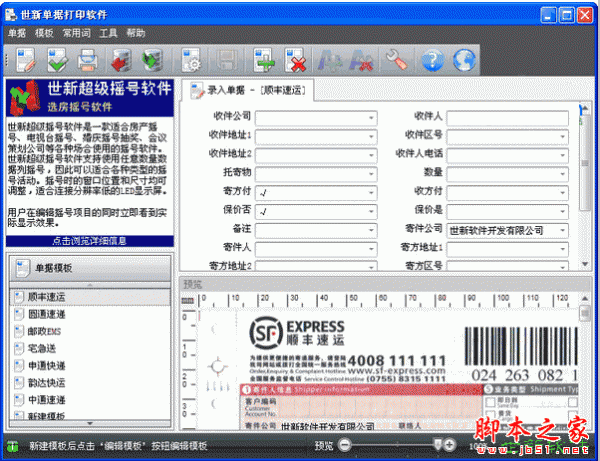Select 韵达快运 template in list

click(x=90, y=383)
